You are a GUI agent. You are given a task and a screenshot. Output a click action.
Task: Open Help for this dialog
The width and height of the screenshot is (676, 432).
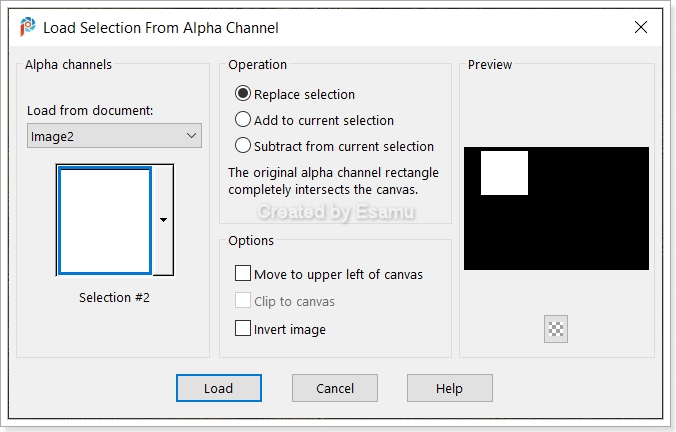[x=450, y=388]
